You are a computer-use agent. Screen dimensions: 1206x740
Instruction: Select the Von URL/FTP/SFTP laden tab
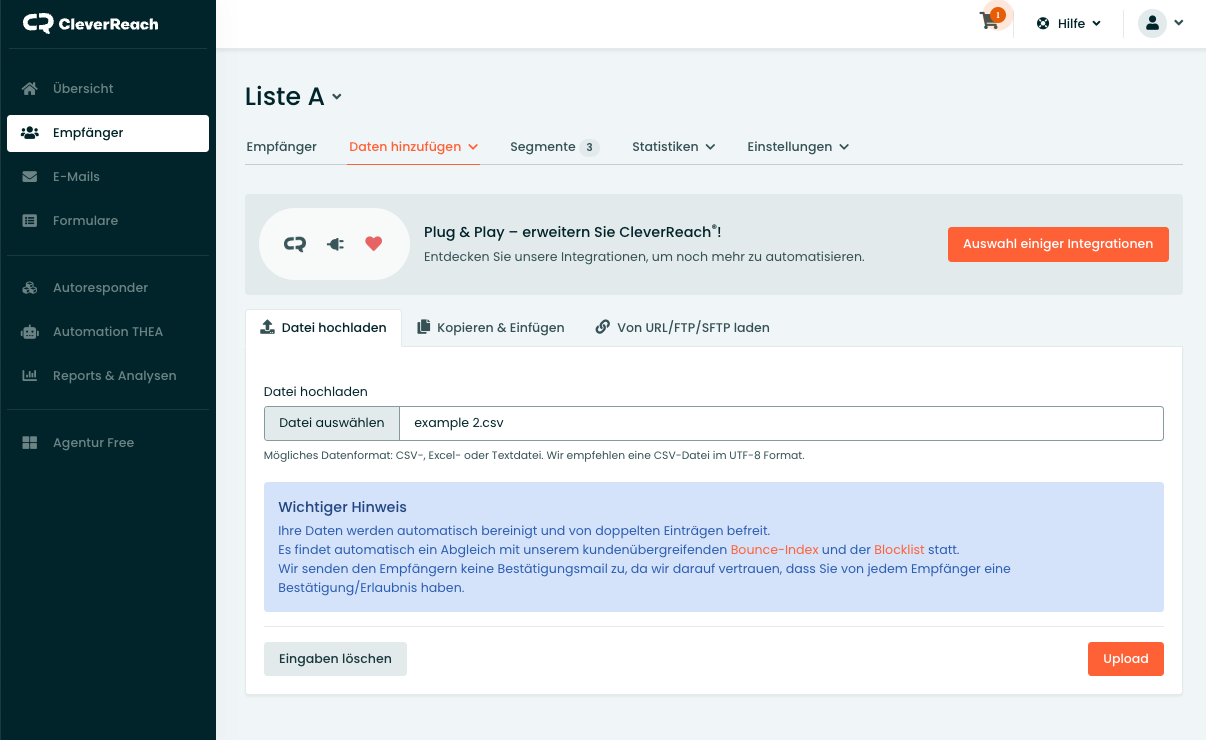682,328
